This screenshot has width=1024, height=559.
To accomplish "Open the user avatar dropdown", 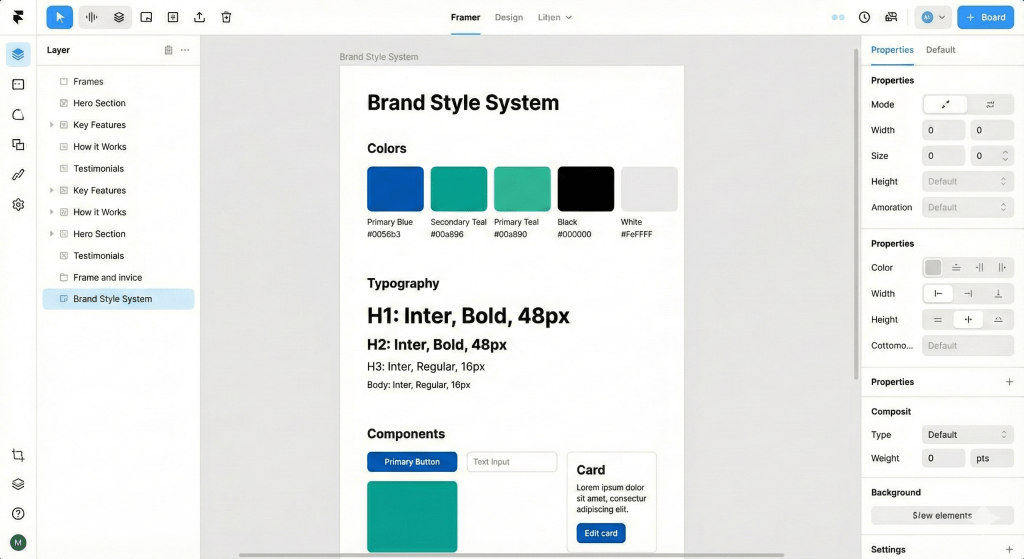I will tap(932, 17).
